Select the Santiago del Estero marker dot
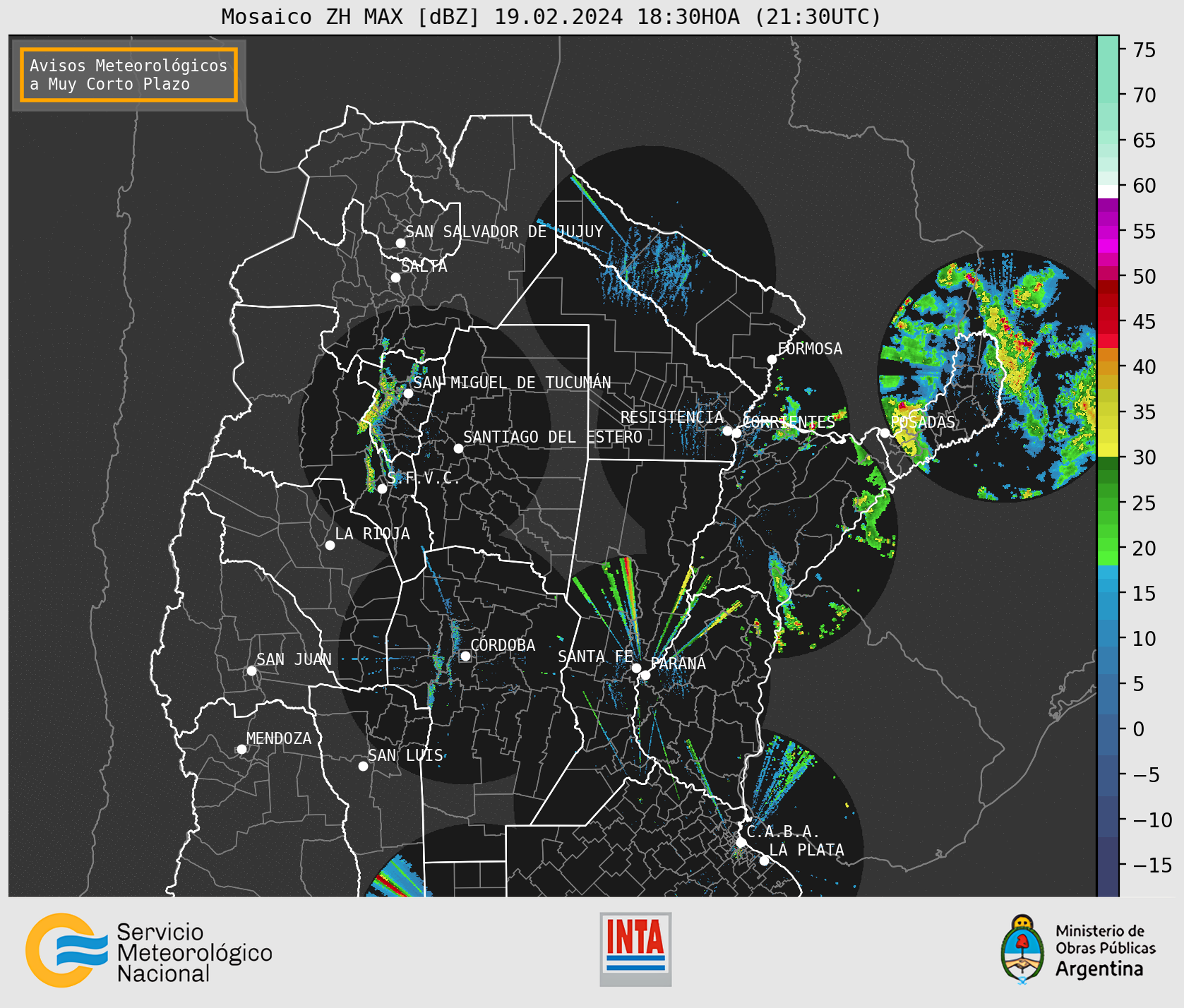The width and height of the screenshot is (1184, 1008). 458,448
